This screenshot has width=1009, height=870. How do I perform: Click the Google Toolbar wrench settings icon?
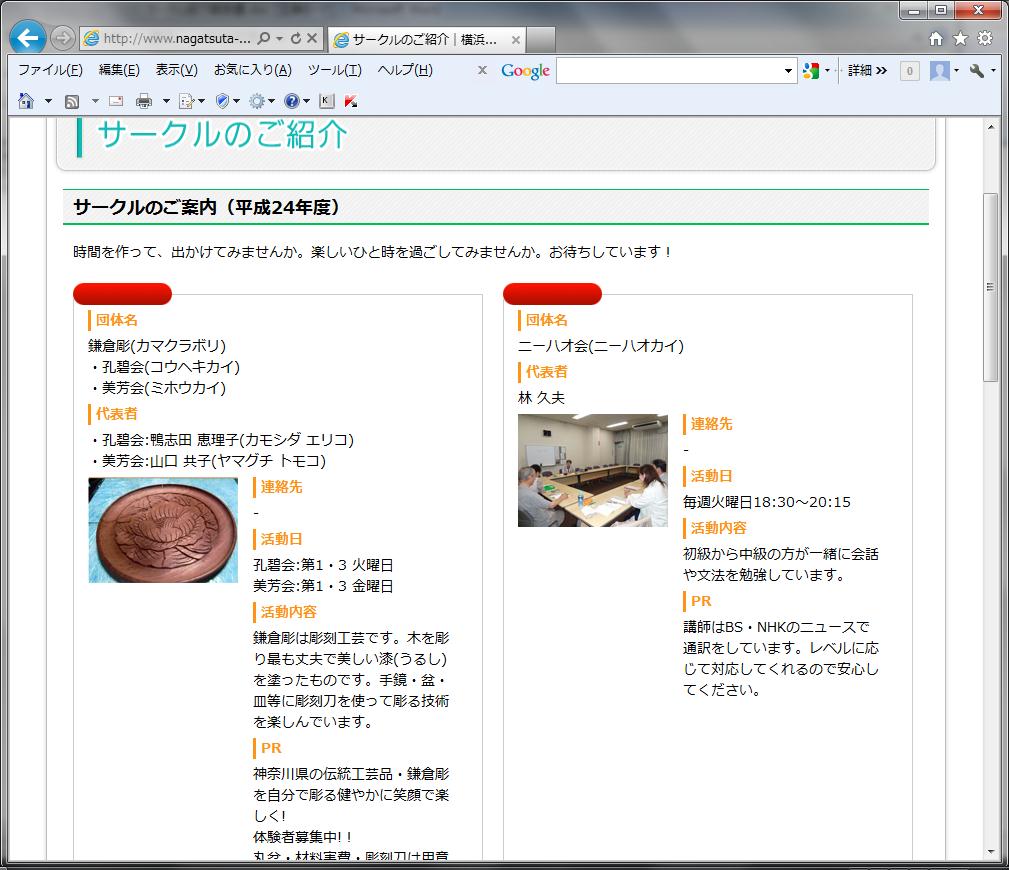point(977,71)
